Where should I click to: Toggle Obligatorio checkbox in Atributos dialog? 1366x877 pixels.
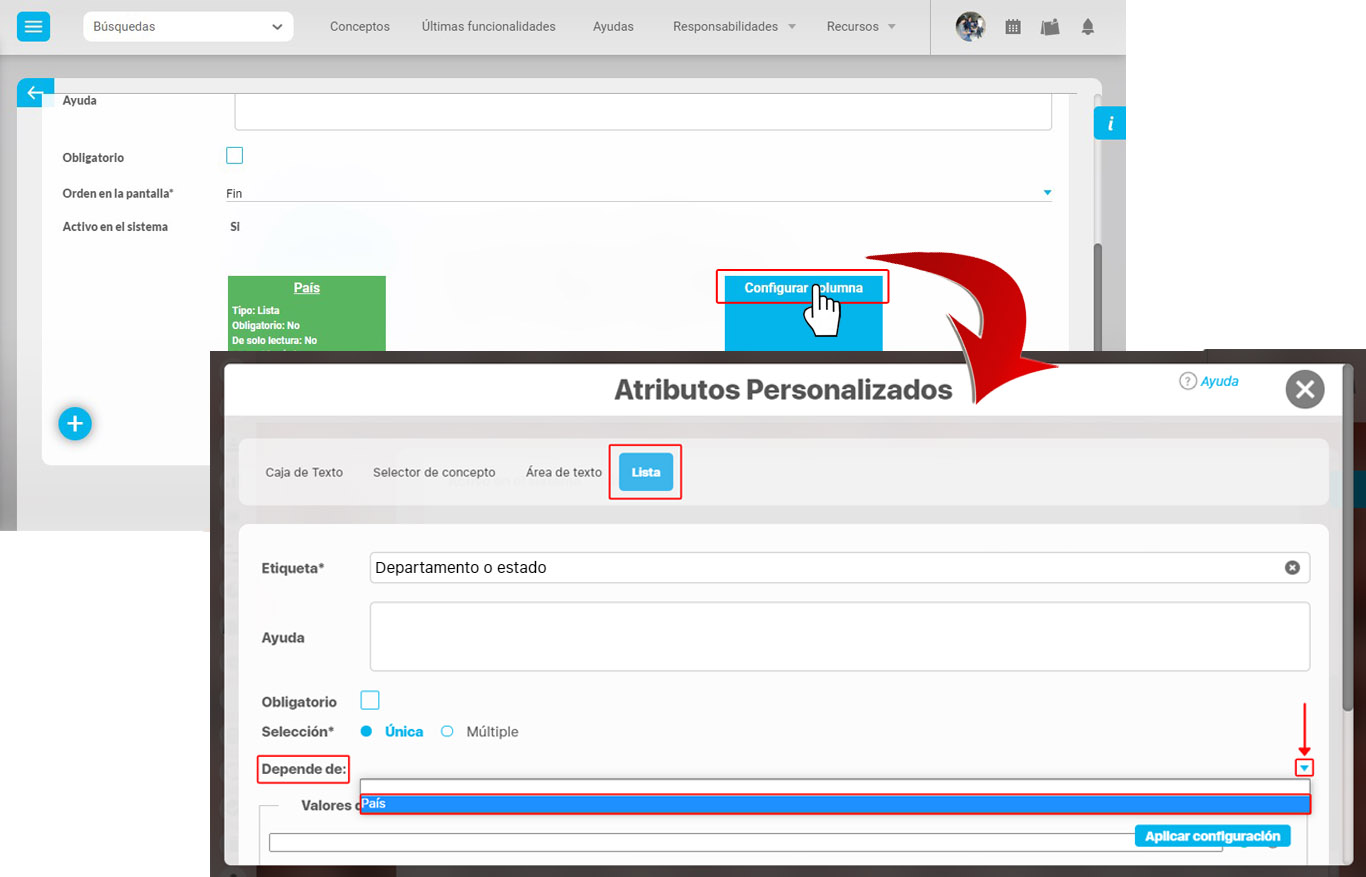370,700
